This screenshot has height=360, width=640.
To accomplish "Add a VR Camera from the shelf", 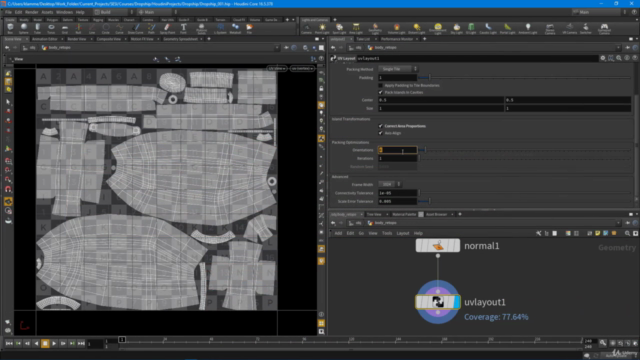I will click(x=569, y=29).
